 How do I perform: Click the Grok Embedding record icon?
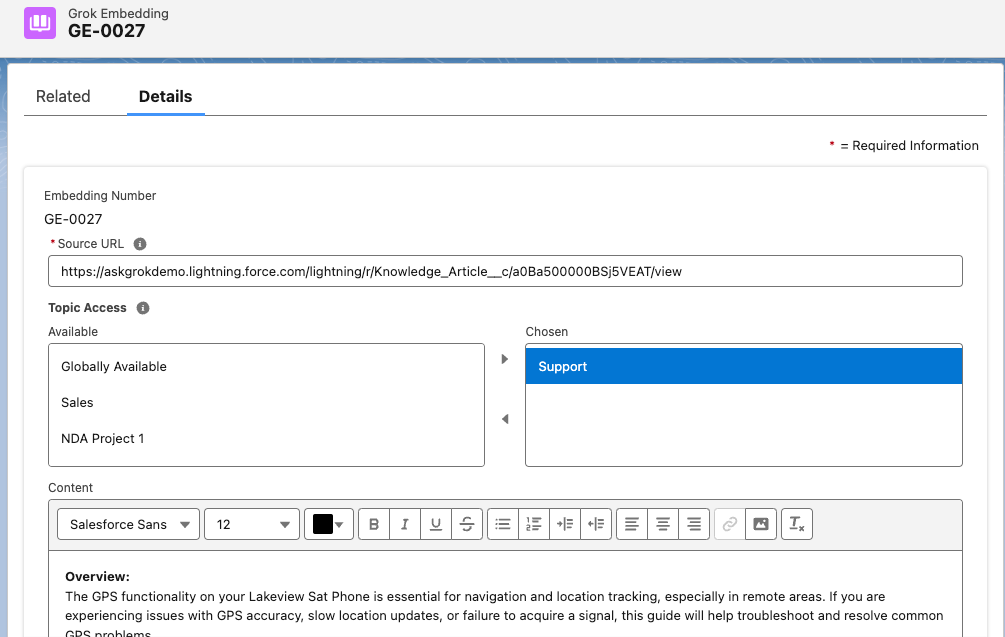[x=40, y=23]
